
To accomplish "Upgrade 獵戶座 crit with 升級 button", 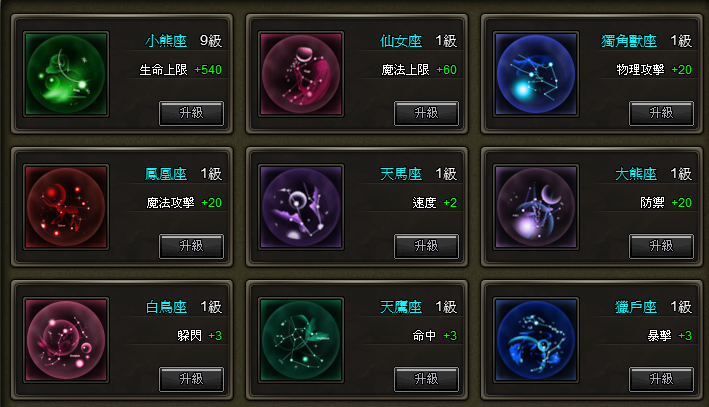I will coord(661,379).
